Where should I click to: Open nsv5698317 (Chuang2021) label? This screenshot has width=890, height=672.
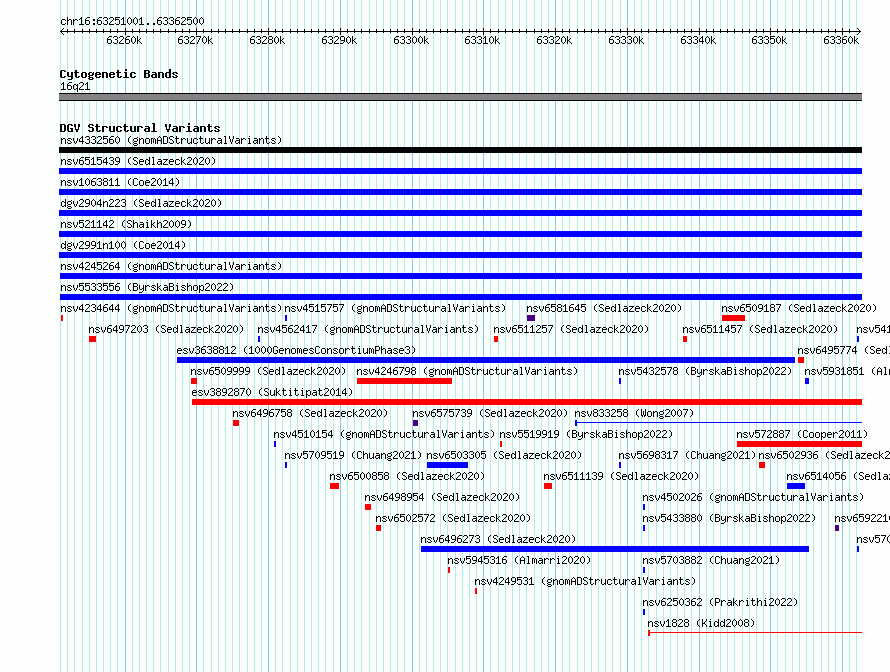(687, 455)
